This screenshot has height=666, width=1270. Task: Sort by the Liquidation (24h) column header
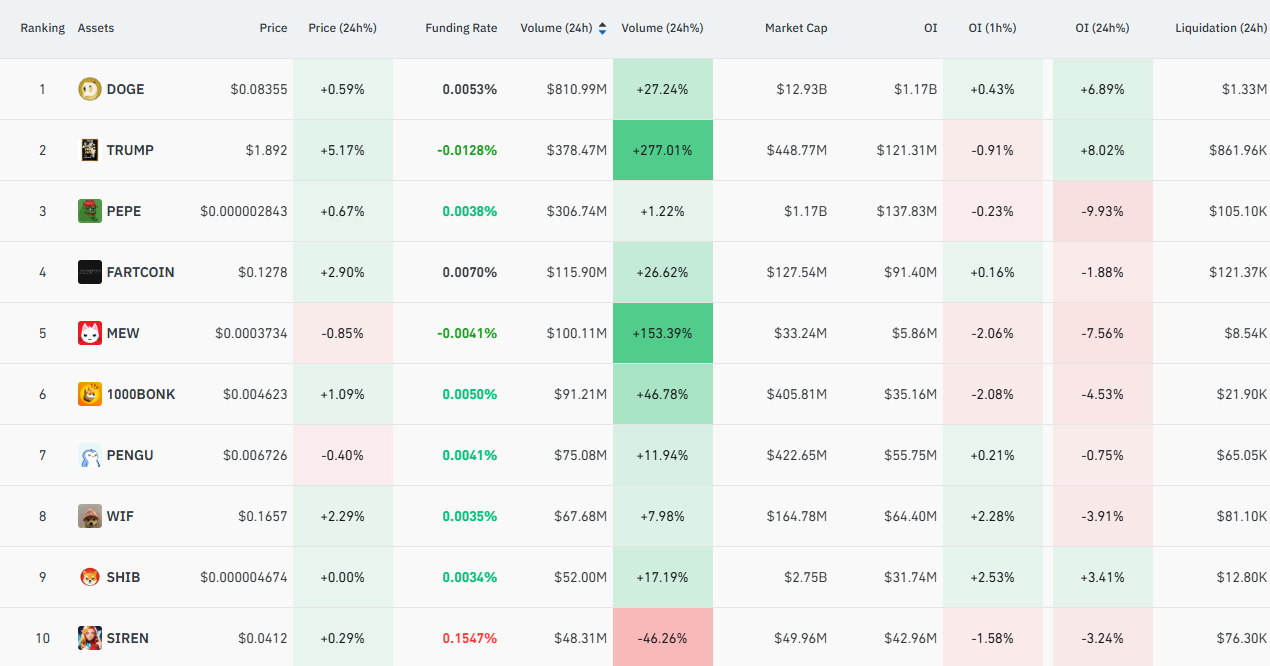click(x=1221, y=28)
